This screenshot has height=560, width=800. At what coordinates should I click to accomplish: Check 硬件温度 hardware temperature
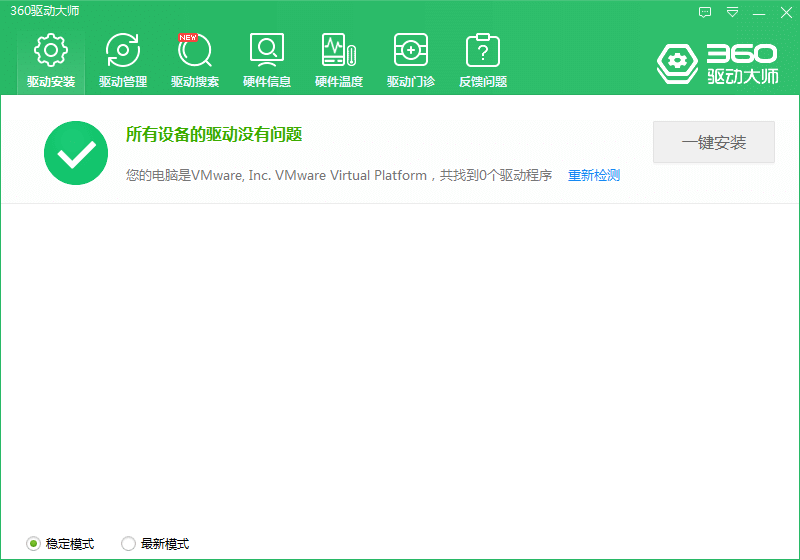(339, 61)
